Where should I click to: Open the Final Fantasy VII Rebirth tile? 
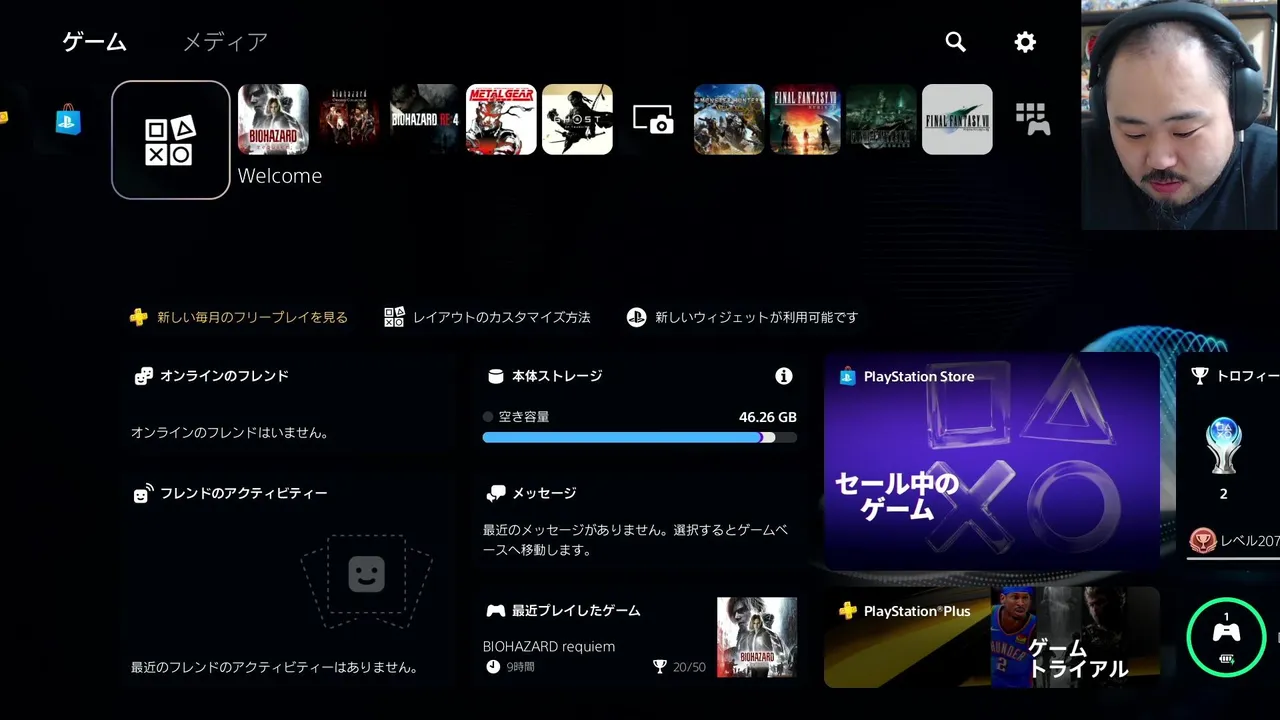[805, 119]
